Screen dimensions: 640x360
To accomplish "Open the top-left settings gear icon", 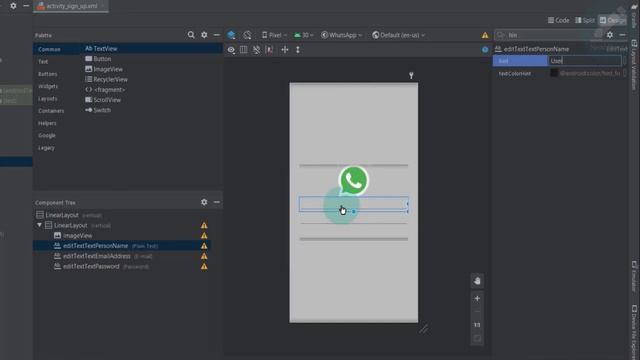I will pos(13,6).
